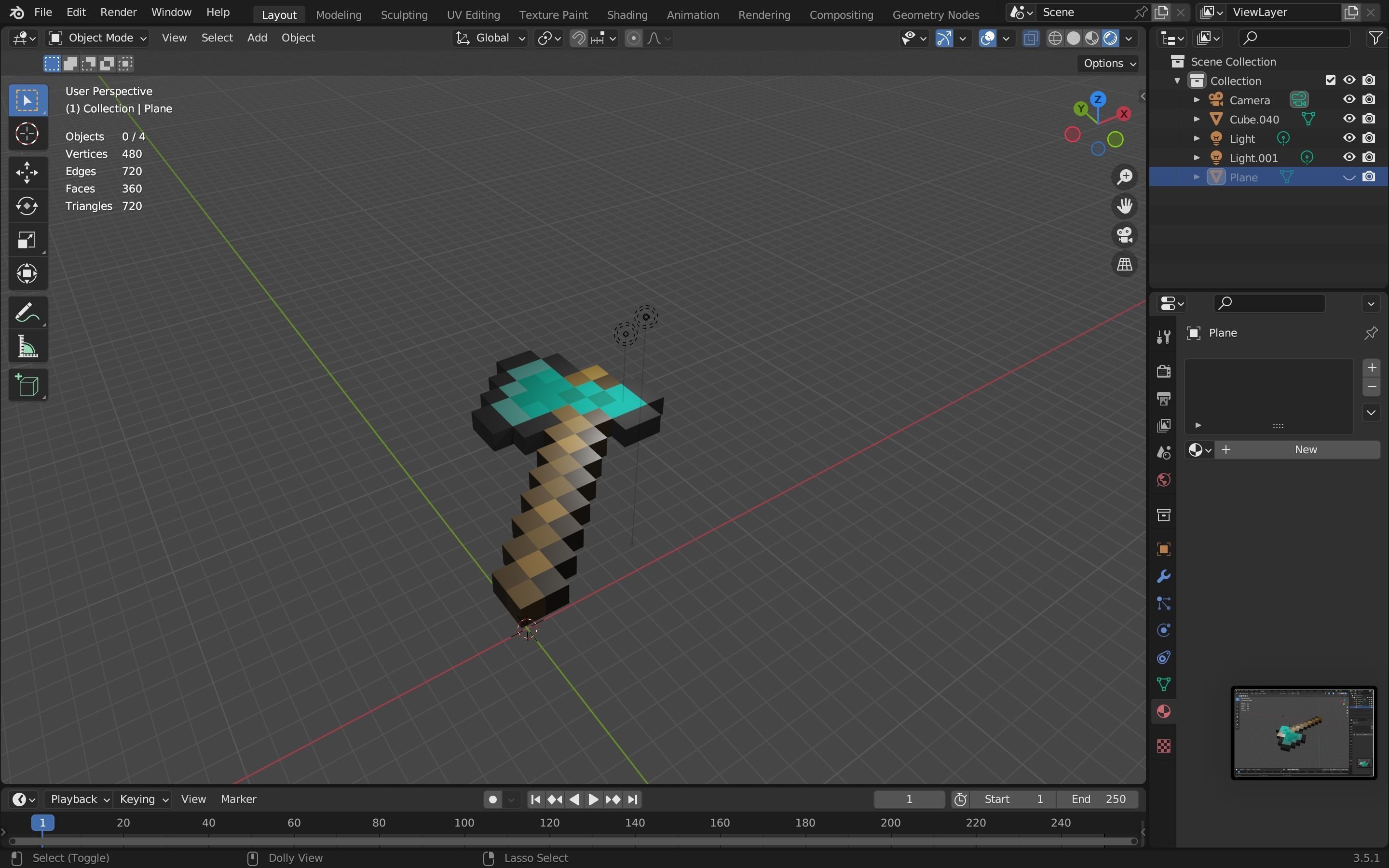Open the View Layer properties tab
The image size is (1389, 868).
coord(1163,425)
